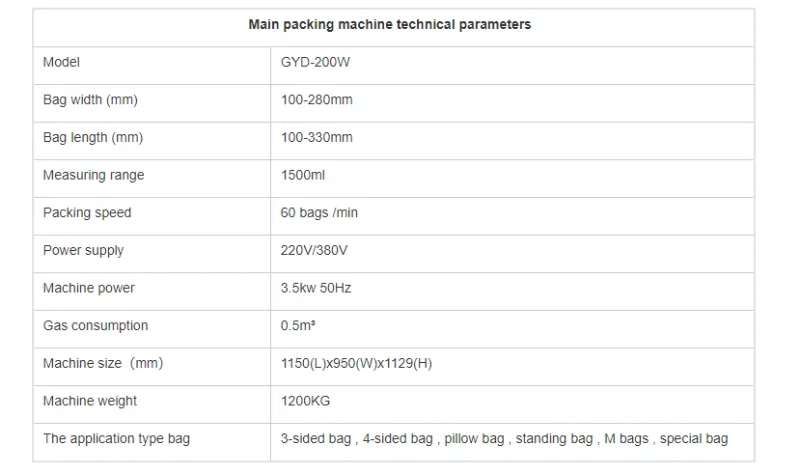
Task: Select the 'Measuring range' label
Action: tap(93, 176)
